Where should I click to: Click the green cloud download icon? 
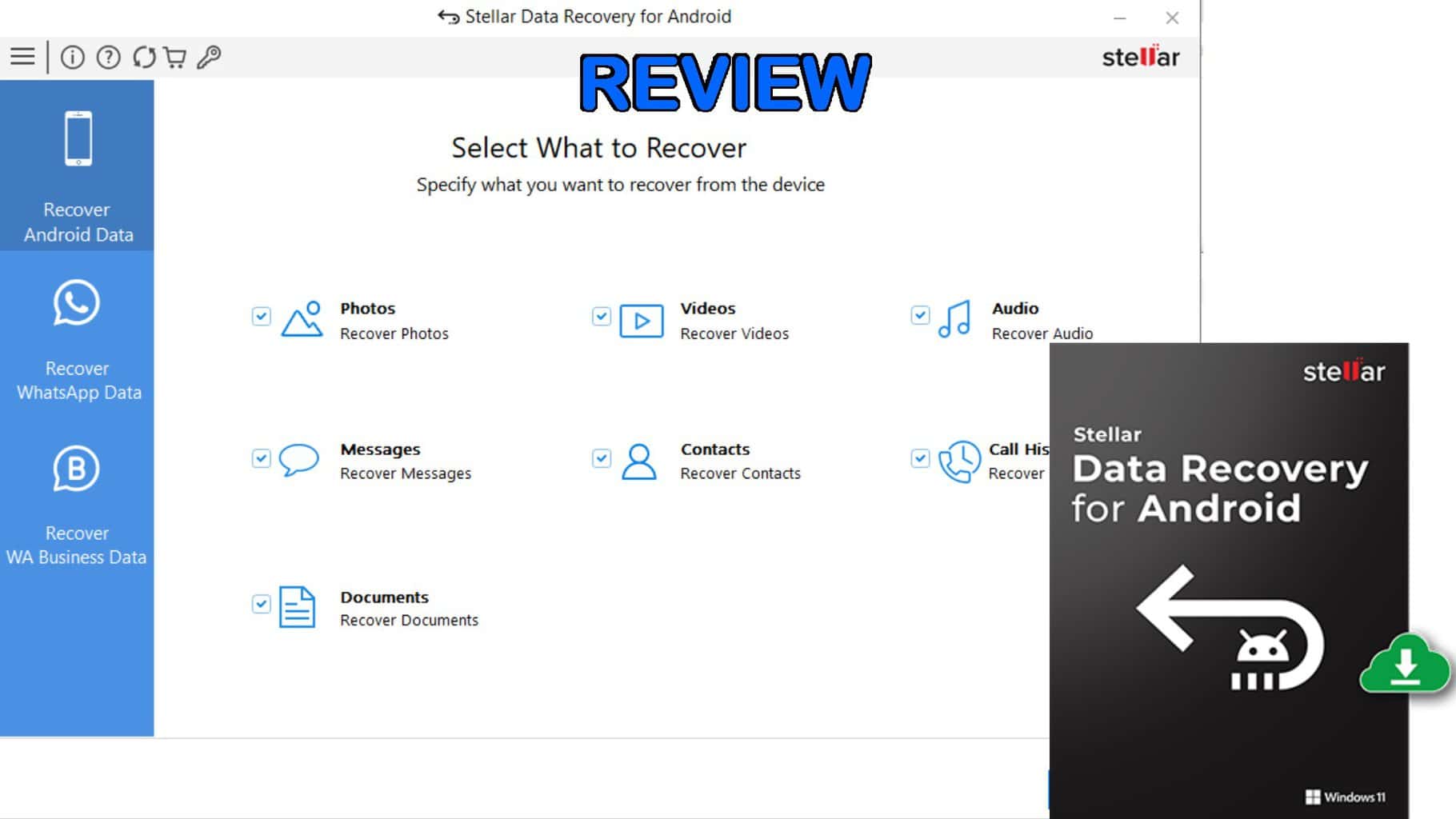point(1405,664)
